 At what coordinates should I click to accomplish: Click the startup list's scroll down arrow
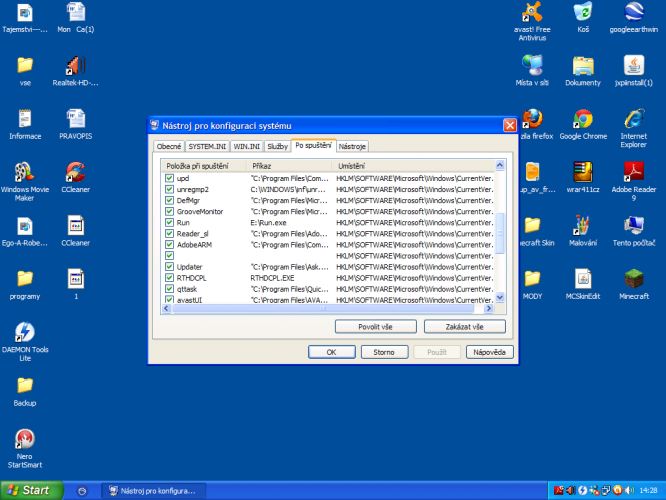[500, 297]
